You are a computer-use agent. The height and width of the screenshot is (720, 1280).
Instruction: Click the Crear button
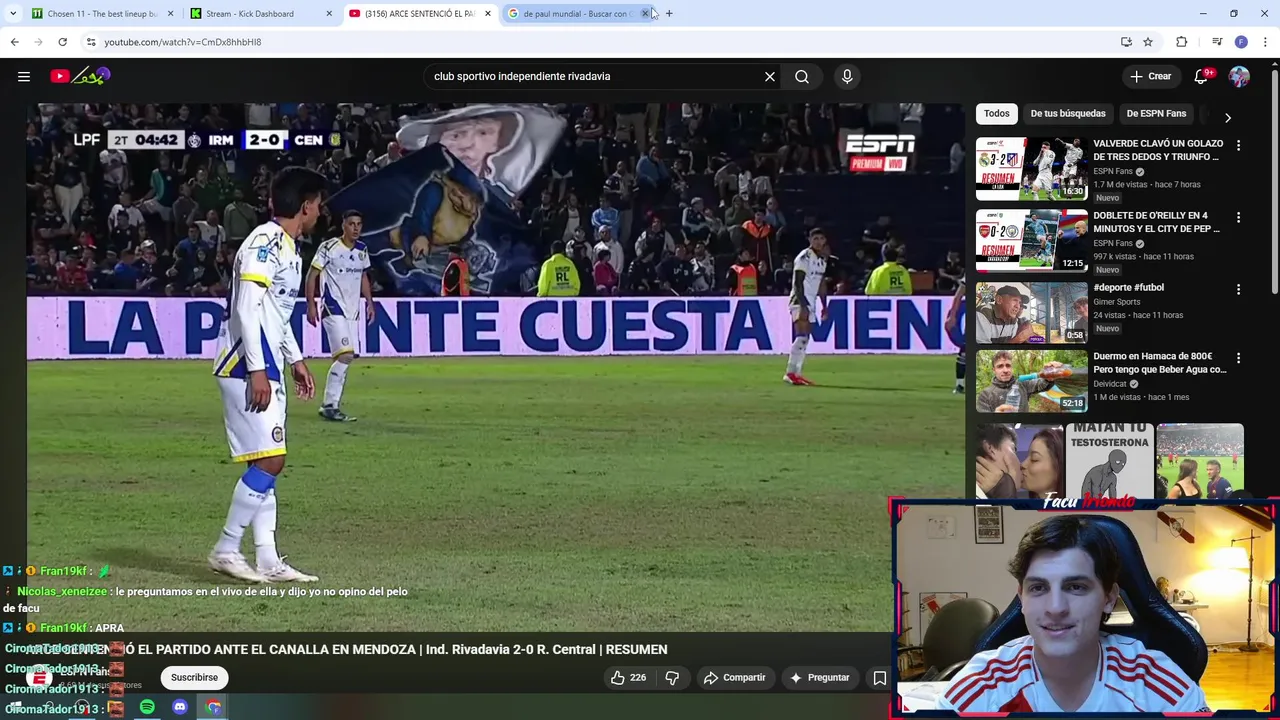(1150, 76)
